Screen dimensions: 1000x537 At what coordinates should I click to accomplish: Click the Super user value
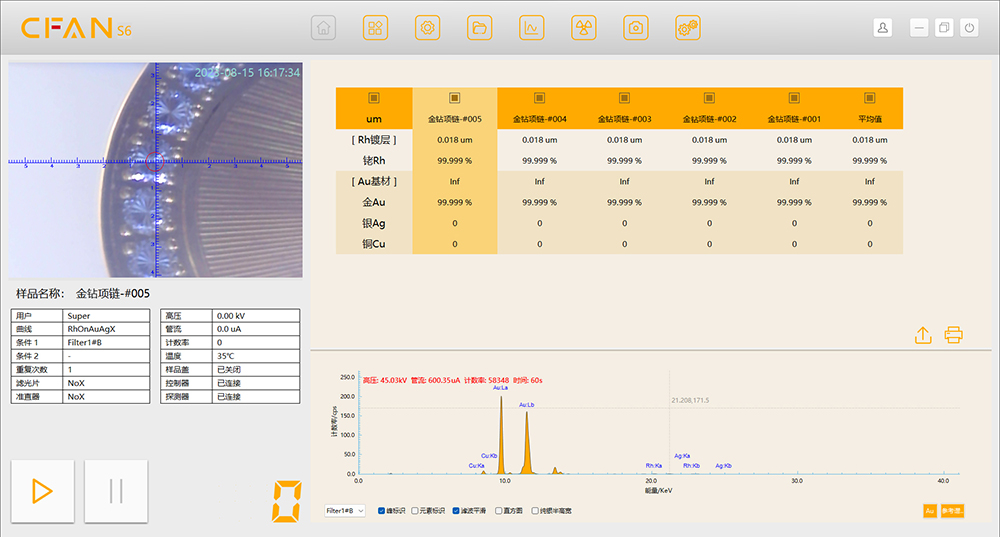[x=78, y=316]
